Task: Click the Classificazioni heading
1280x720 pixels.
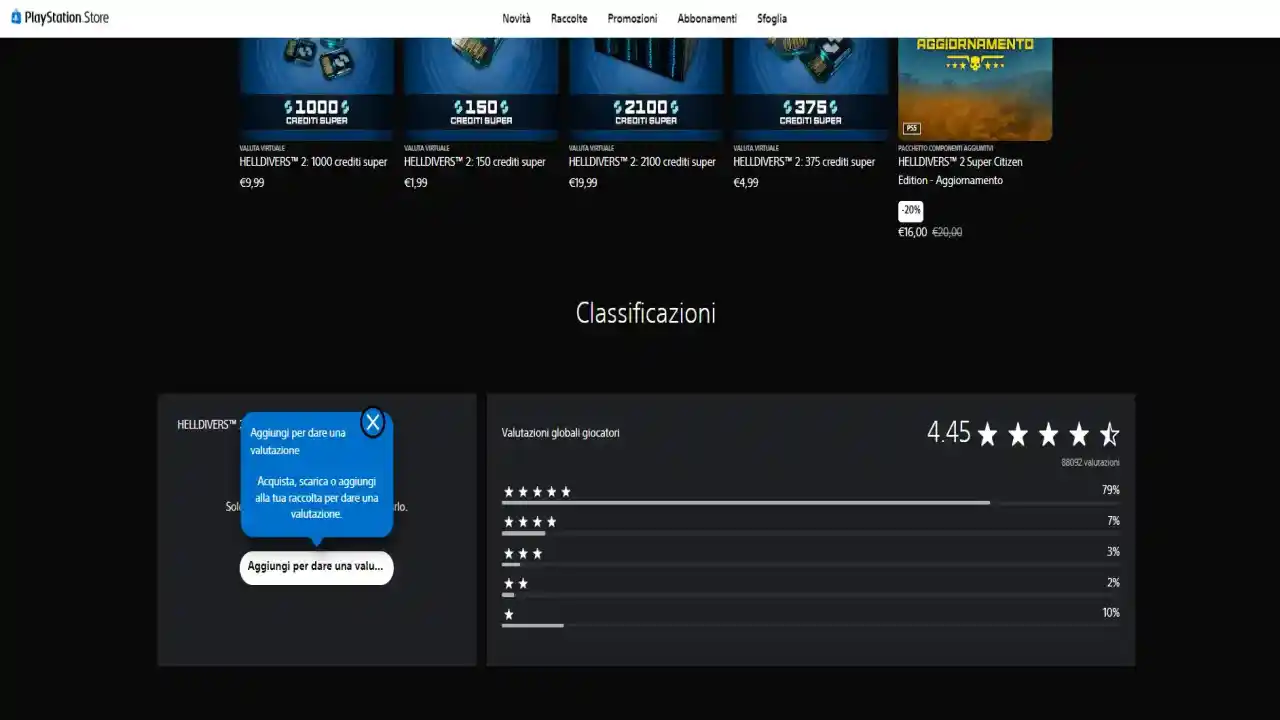Action: coord(645,313)
